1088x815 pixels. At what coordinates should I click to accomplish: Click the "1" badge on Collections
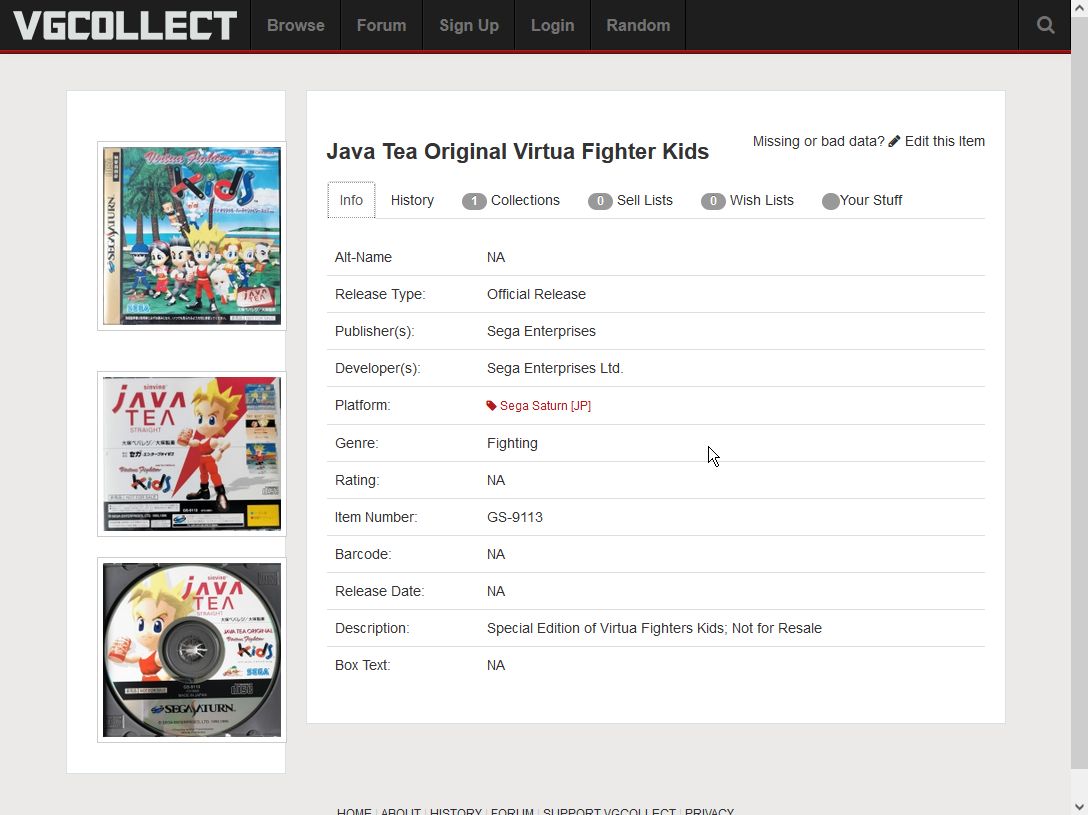[x=474, y=201]
